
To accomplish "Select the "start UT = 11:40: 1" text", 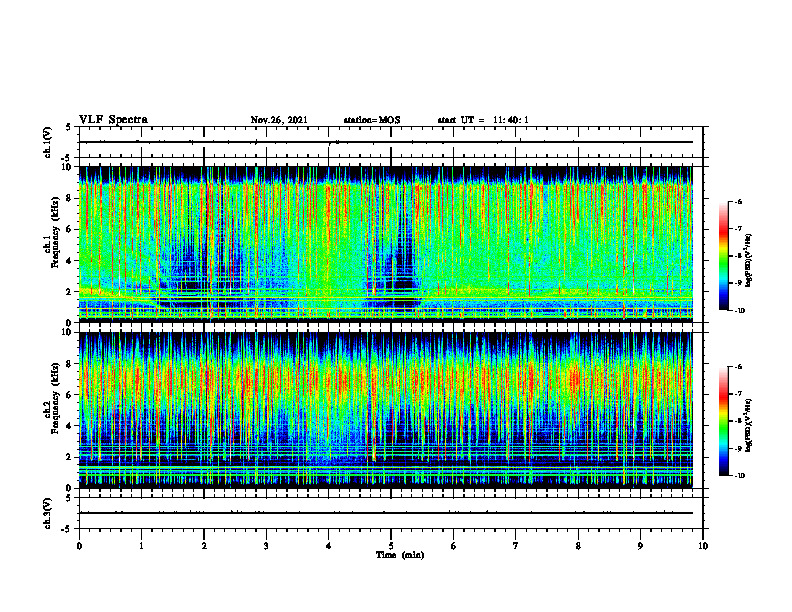I will 483,120.
